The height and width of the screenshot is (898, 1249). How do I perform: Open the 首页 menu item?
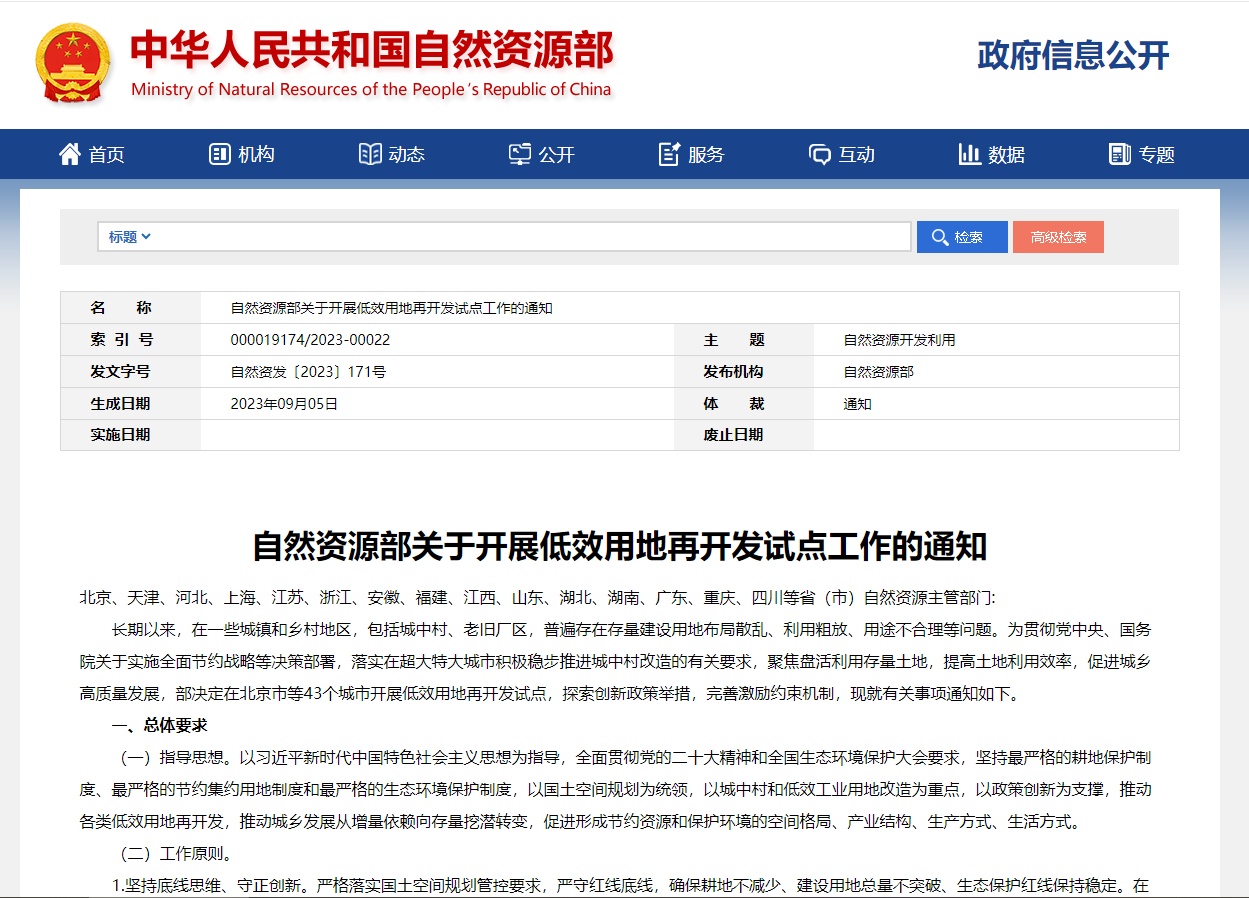click(x=106, y=154)
